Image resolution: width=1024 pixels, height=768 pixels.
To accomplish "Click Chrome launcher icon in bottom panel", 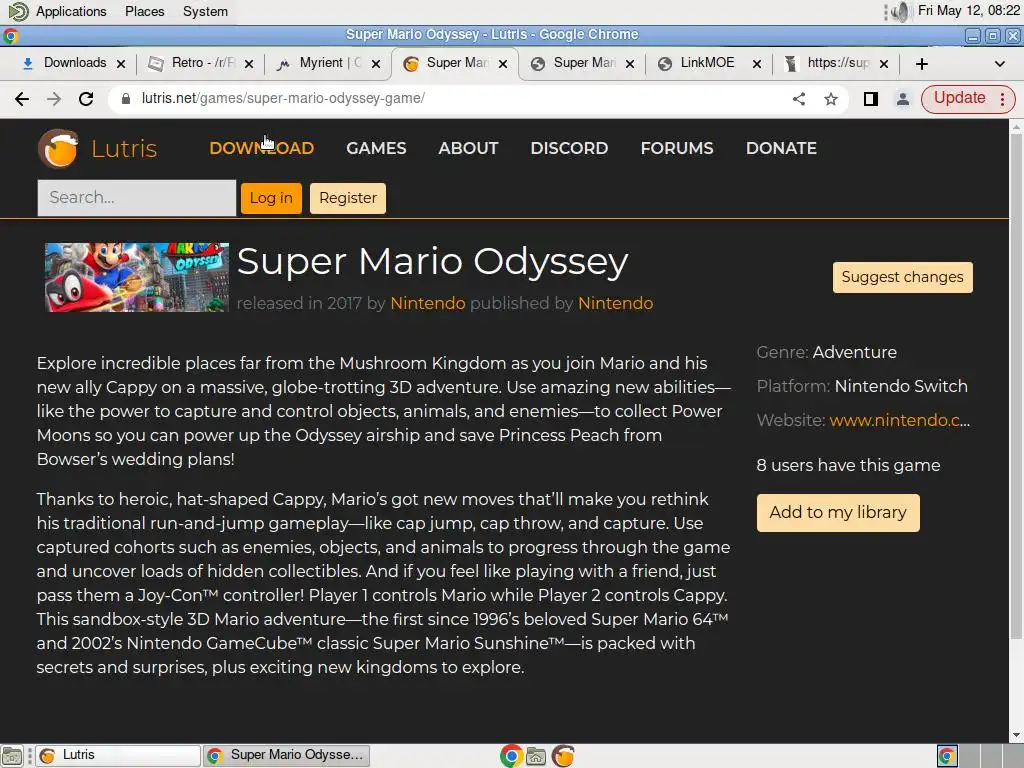I will pyautogui.click(x=511, y=756).
